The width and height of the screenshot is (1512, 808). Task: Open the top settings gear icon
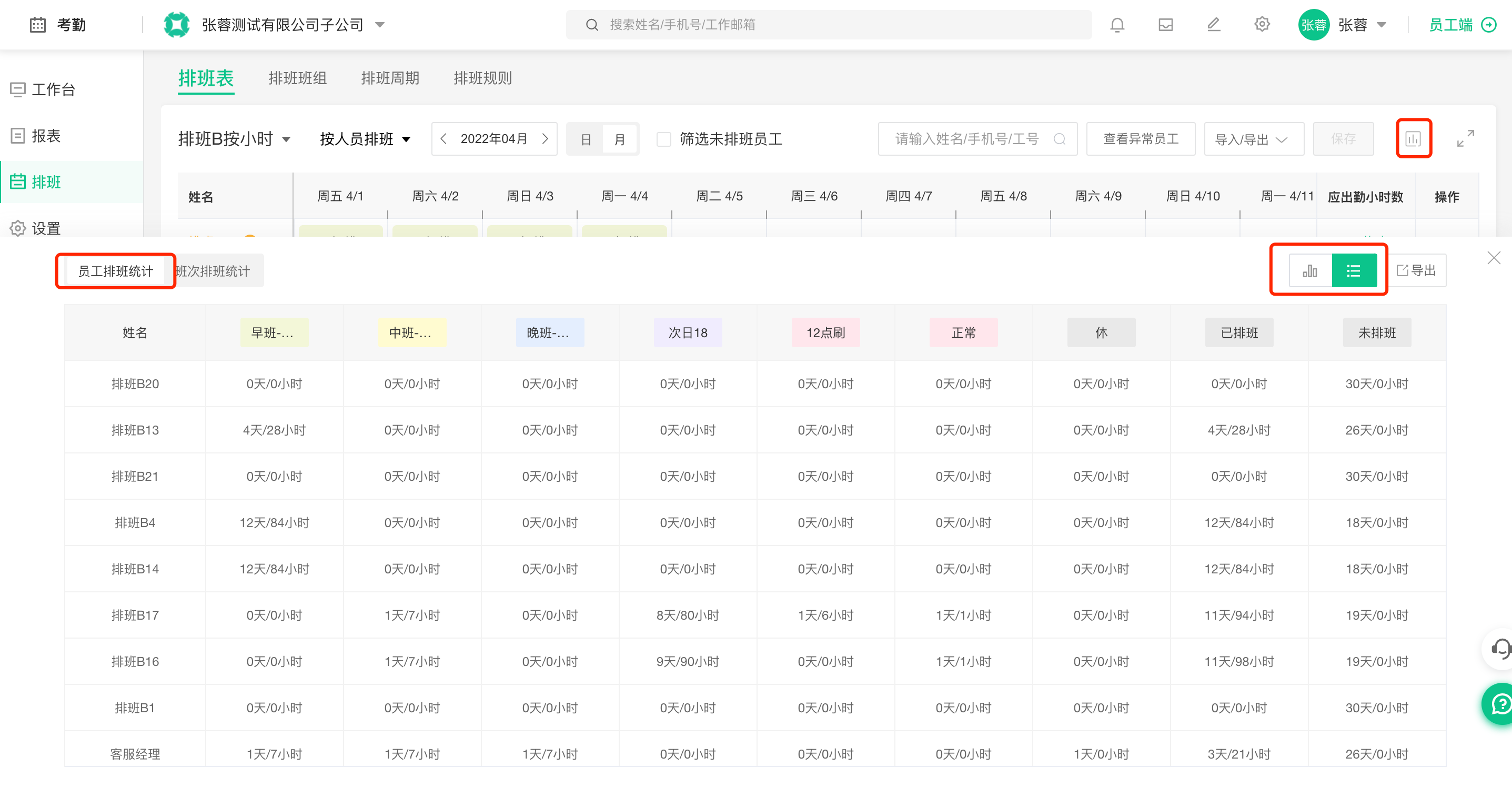1262,25
